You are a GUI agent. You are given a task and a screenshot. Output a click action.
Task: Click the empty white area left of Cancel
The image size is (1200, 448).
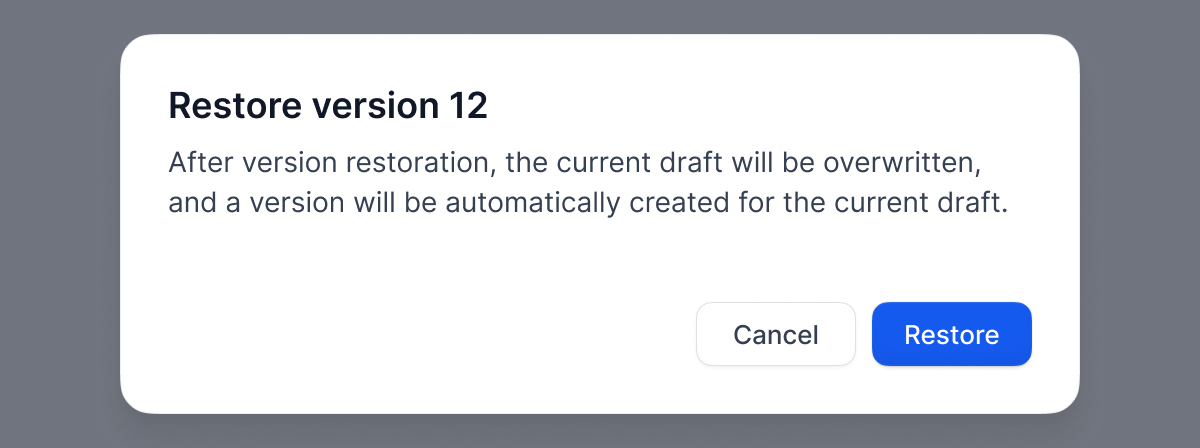click(x=420, y=334)
